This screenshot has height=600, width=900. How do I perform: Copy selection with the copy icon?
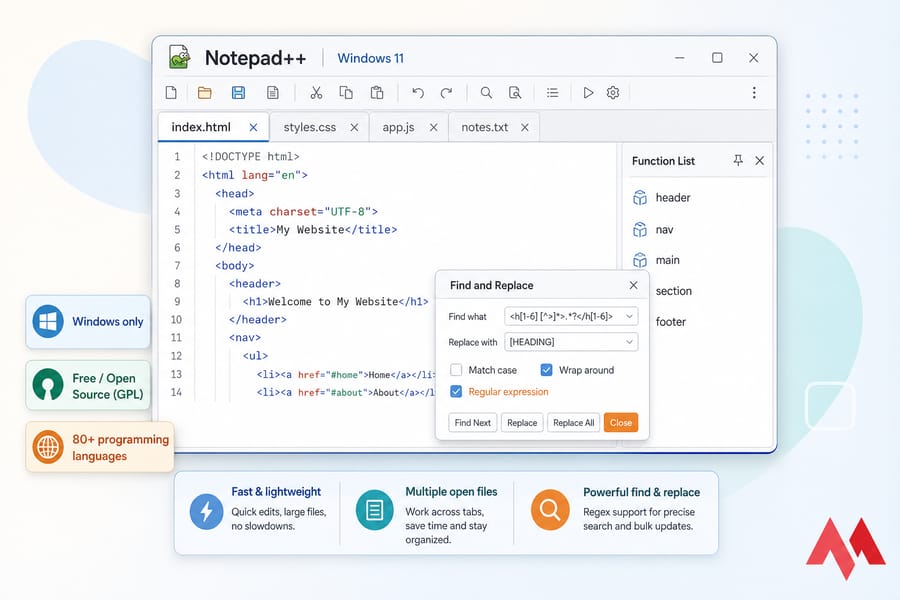346,92
